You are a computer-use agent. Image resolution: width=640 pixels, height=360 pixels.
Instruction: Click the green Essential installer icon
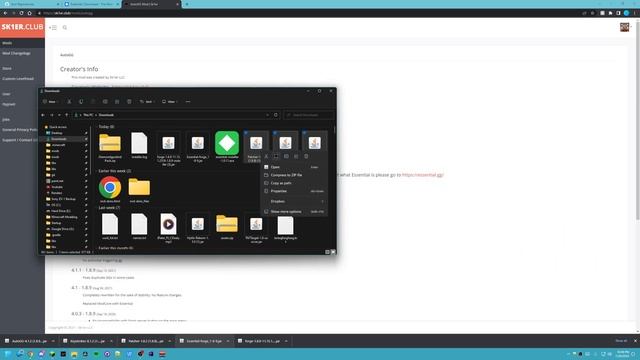coord(227,143)
